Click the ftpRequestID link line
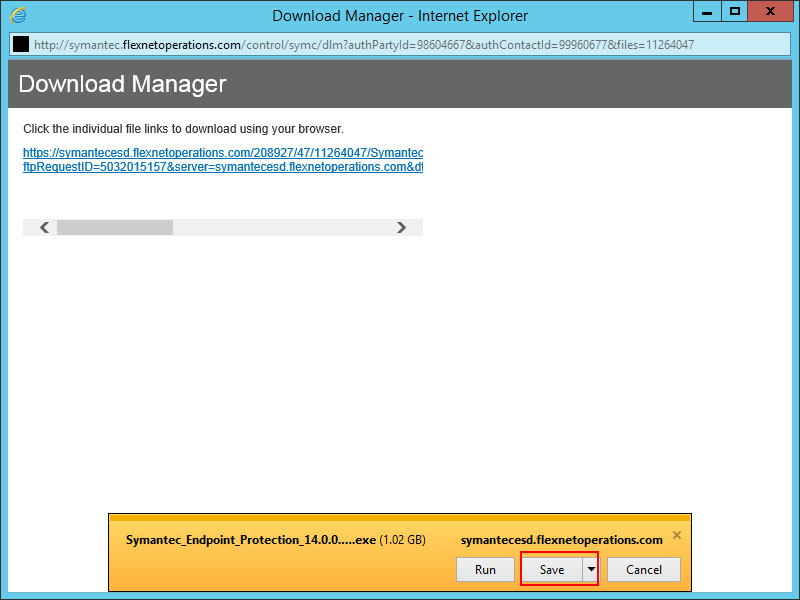The image size is (800, 600). click(223, 167)
